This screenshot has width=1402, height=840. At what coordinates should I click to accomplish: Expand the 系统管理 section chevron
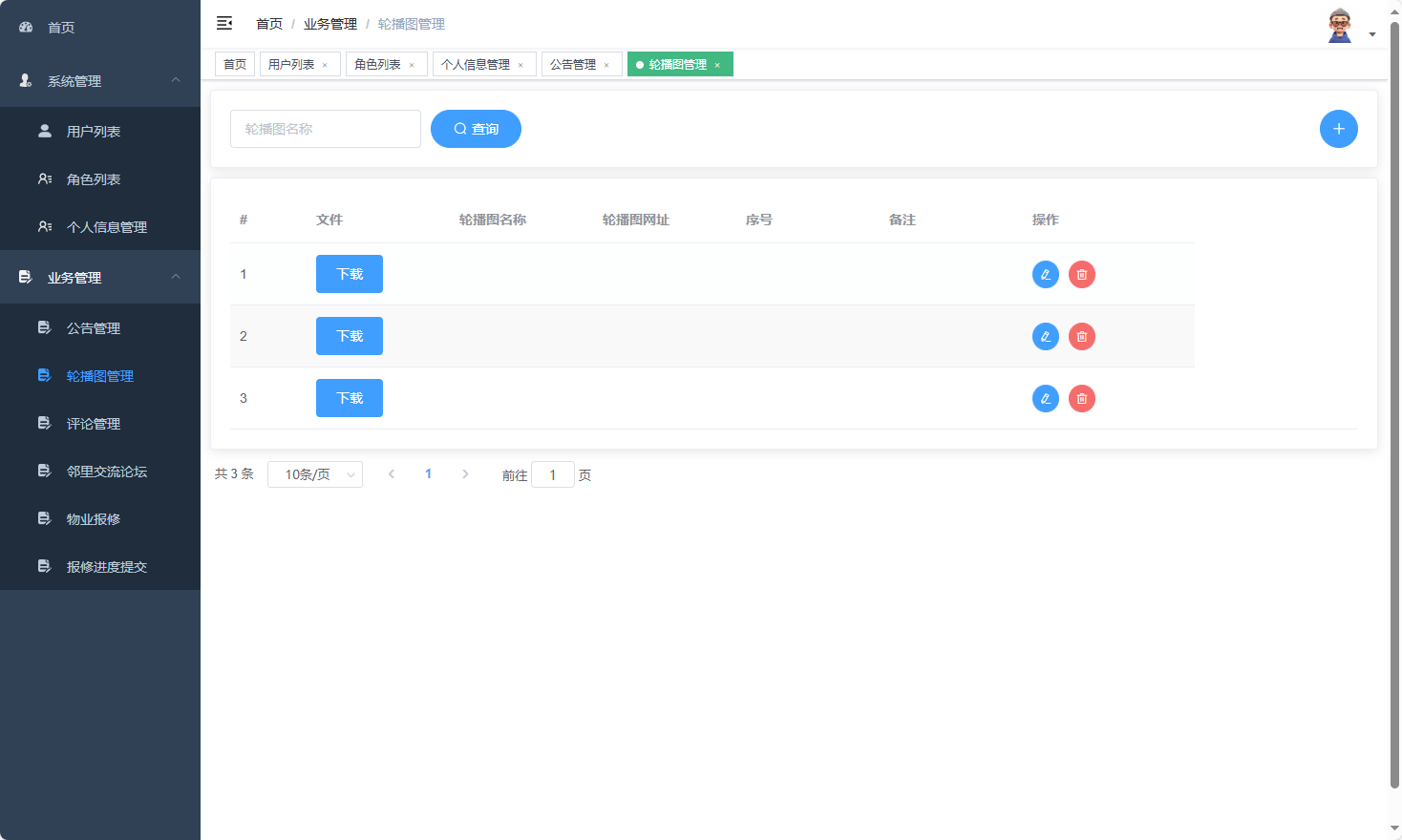point(176,81)
